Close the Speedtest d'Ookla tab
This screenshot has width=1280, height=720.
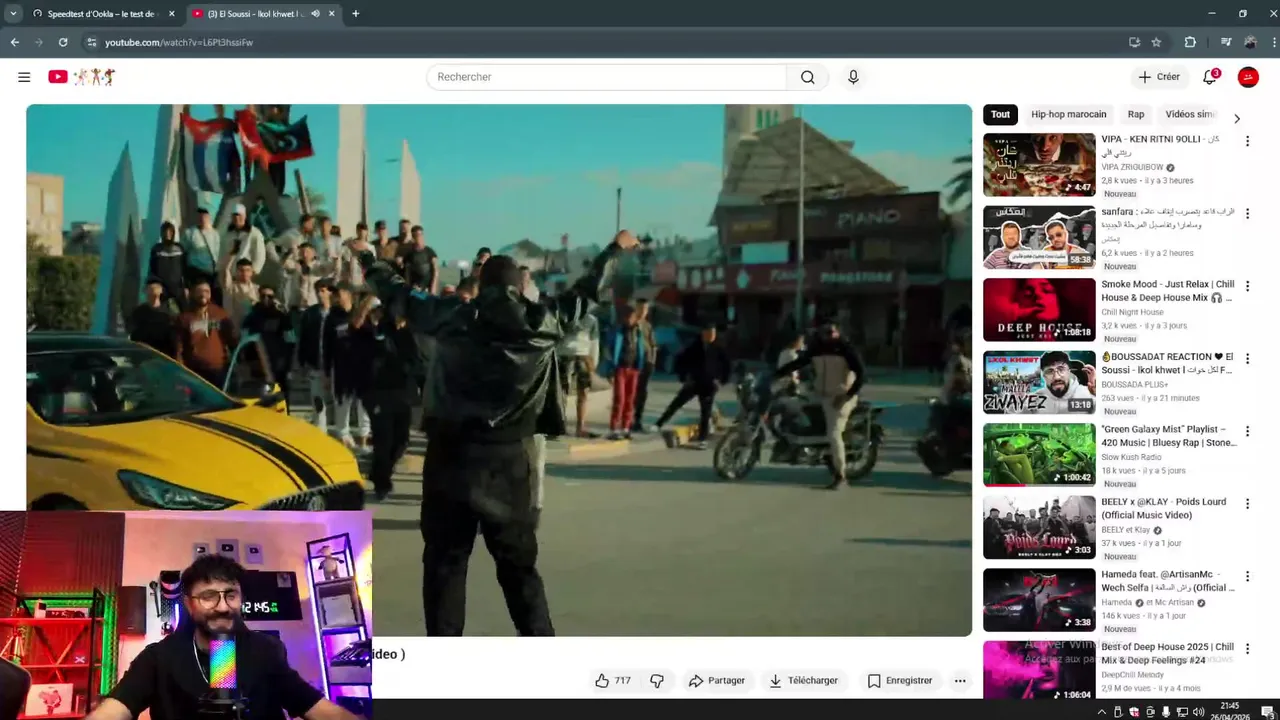[x=171, y=14]
